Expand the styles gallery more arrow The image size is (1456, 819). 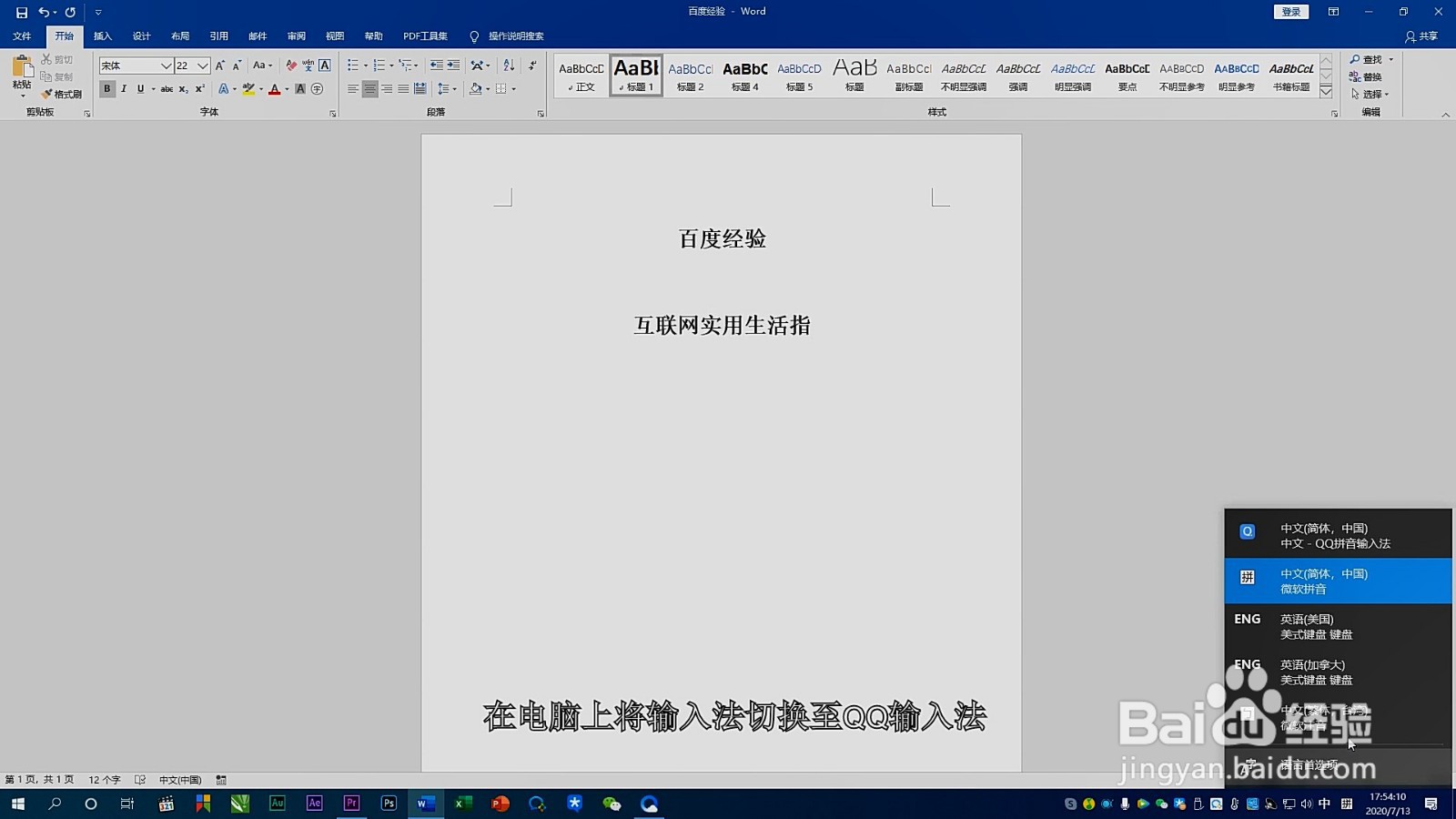click(x=1326, y=92)
